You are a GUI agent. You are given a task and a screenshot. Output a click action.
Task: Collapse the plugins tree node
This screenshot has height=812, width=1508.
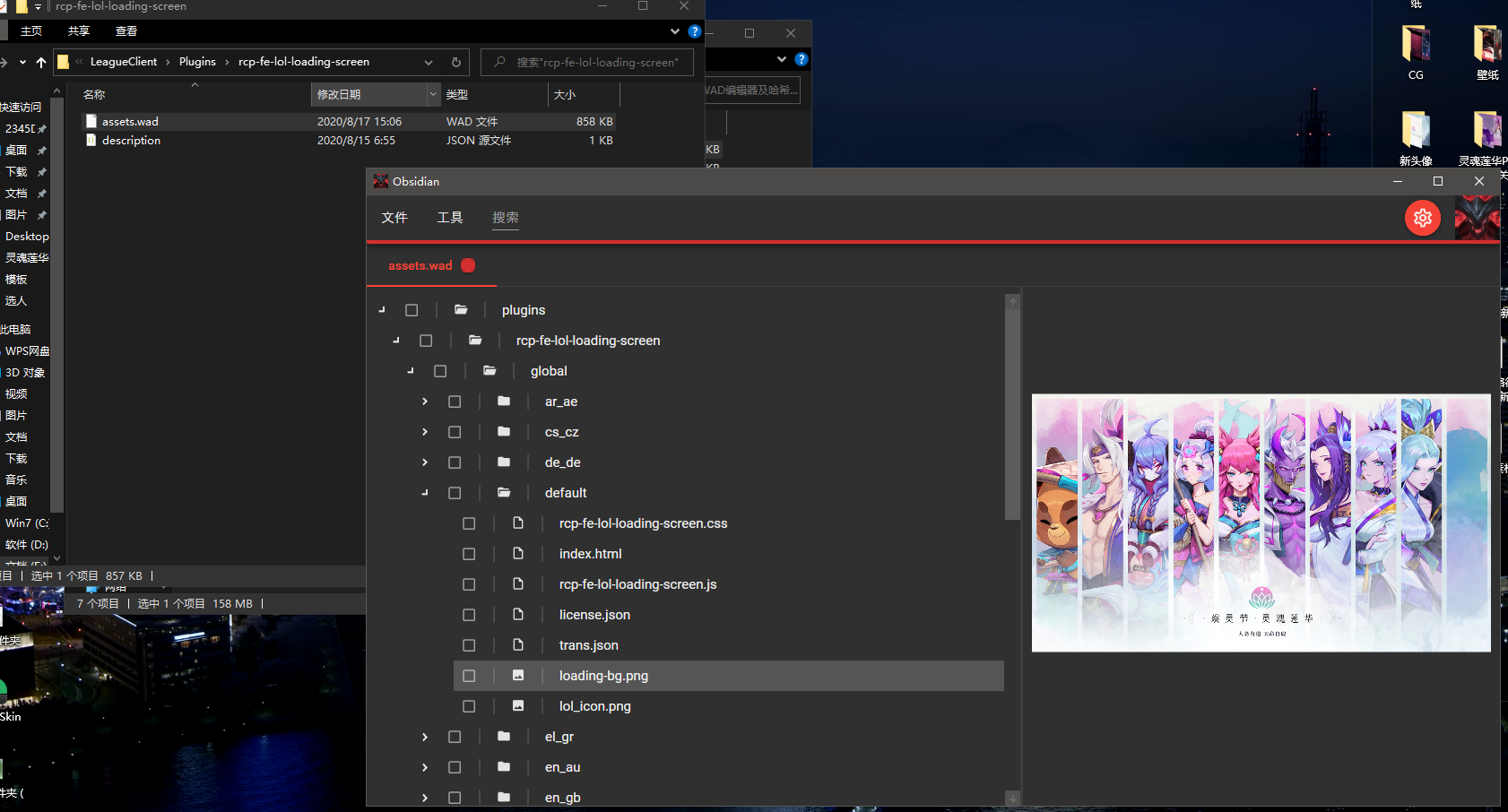383,310
